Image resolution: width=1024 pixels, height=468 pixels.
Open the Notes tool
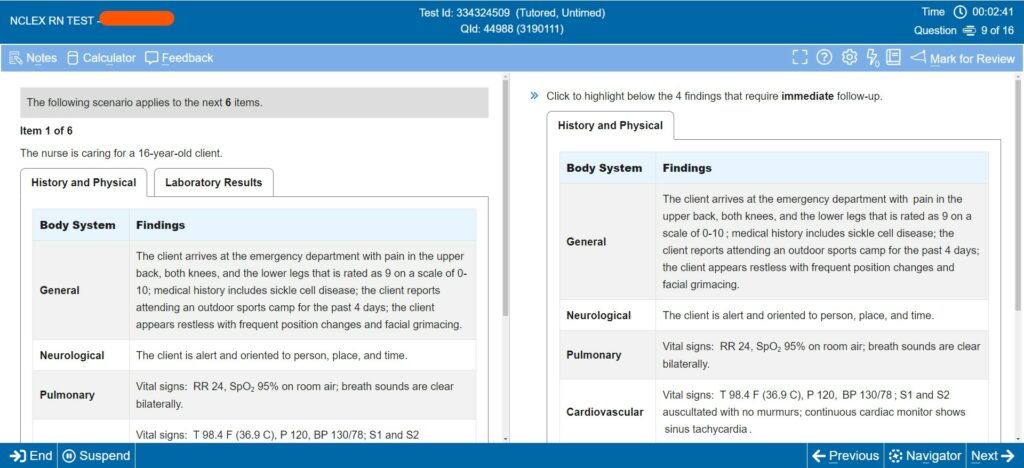coord(33,58)
